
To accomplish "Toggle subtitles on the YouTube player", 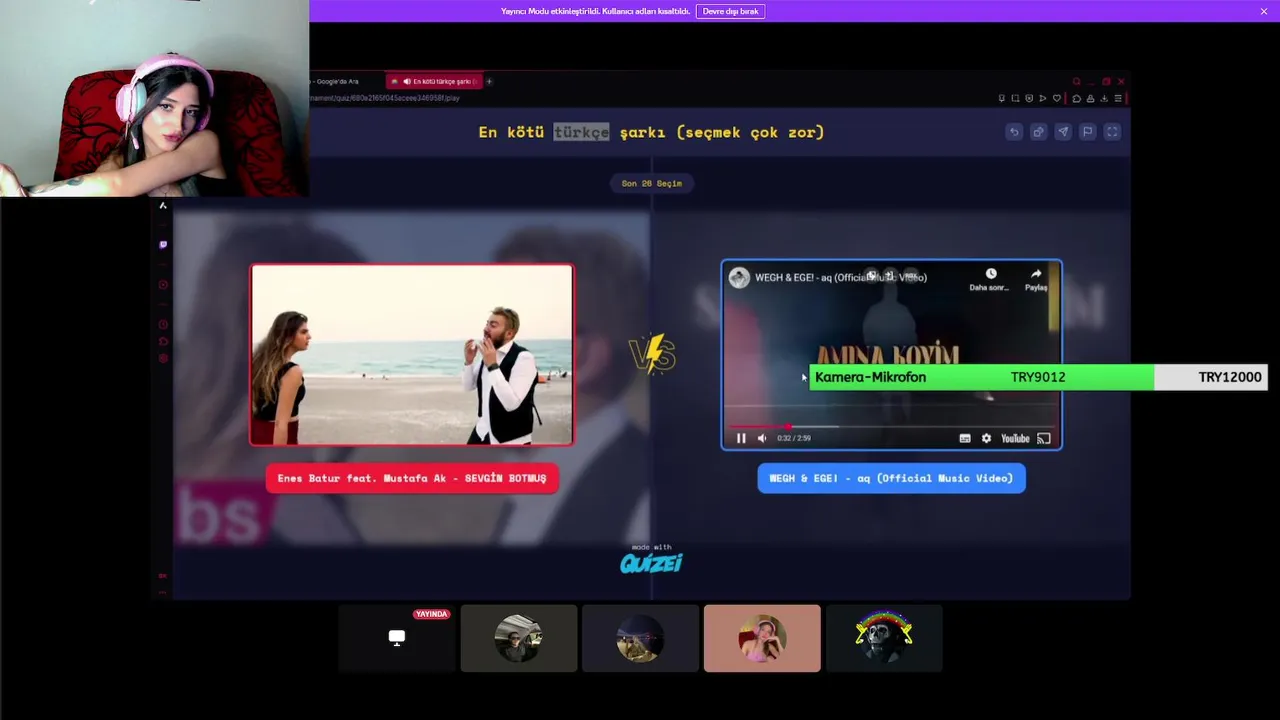I will click(x=965, y=438).
